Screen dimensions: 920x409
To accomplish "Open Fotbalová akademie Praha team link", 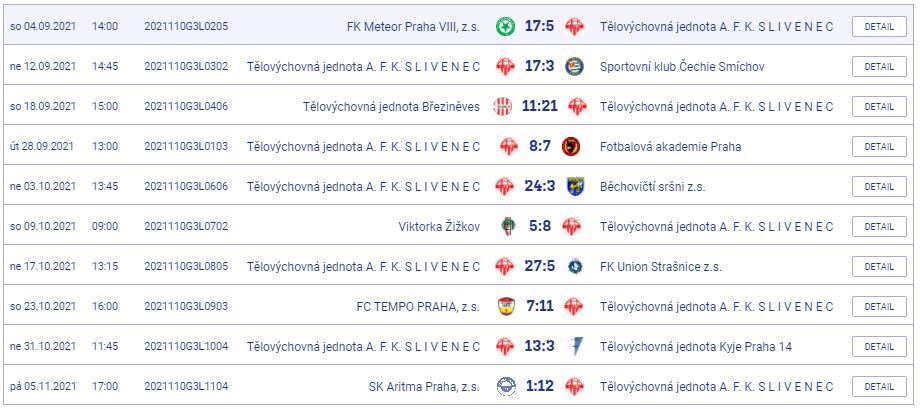I will coord(670,146).
